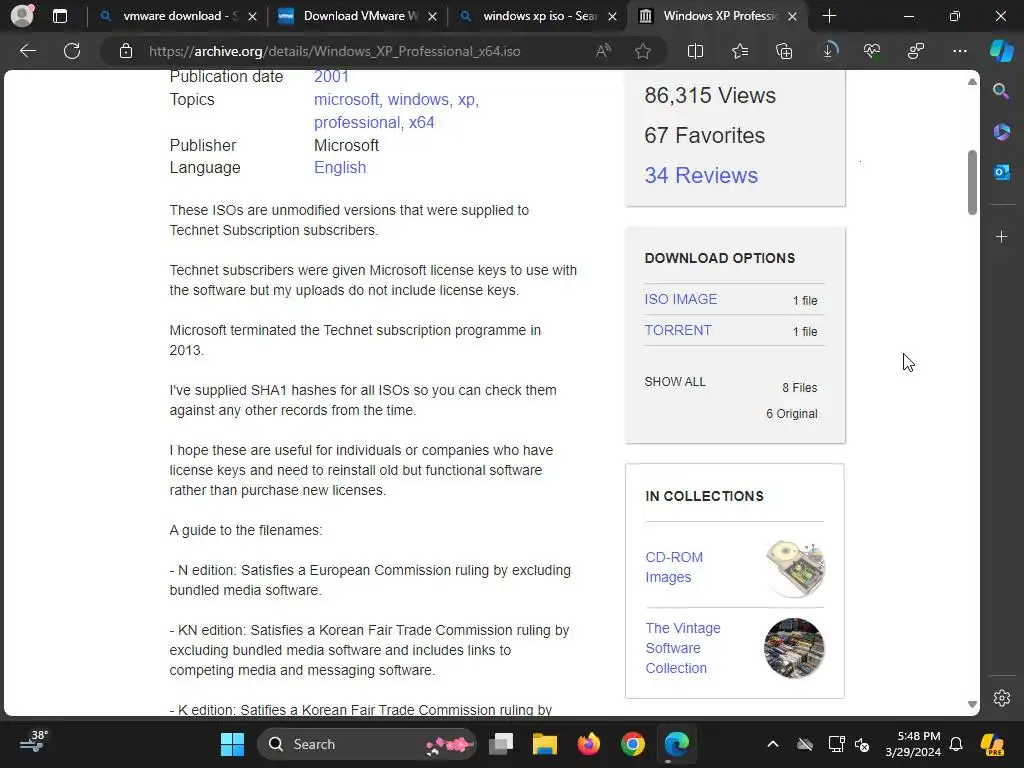Open the sidebar Outlook icon

coord(1001,172)
